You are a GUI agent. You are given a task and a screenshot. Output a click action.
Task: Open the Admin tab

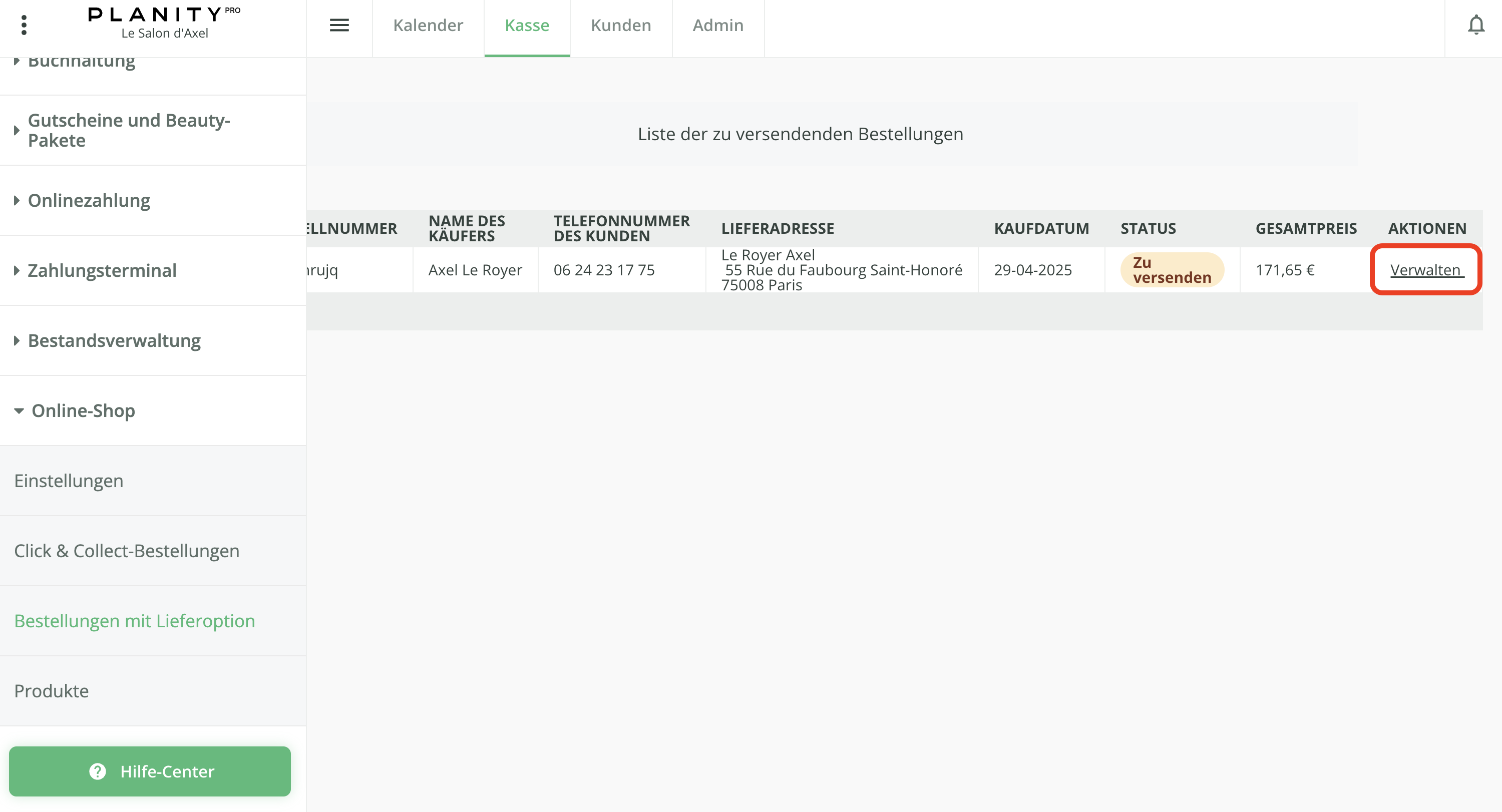click(x=718, y=25)
